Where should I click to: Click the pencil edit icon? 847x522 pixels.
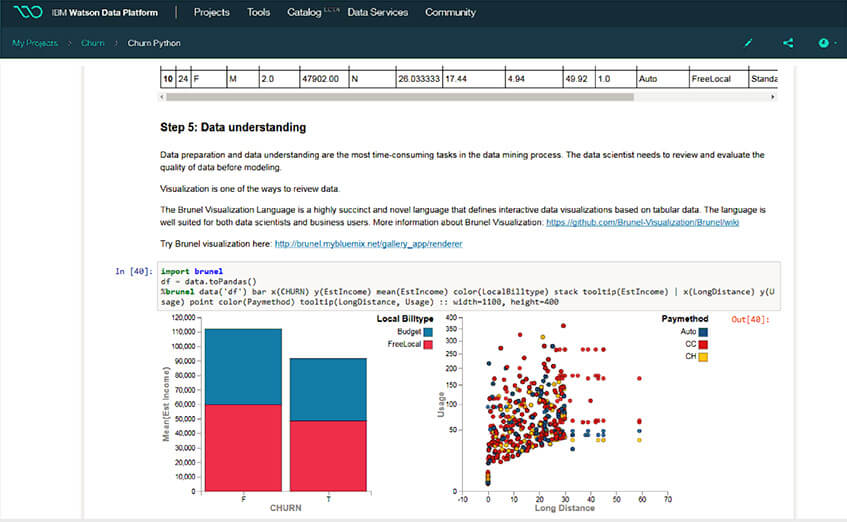(749, 43)
